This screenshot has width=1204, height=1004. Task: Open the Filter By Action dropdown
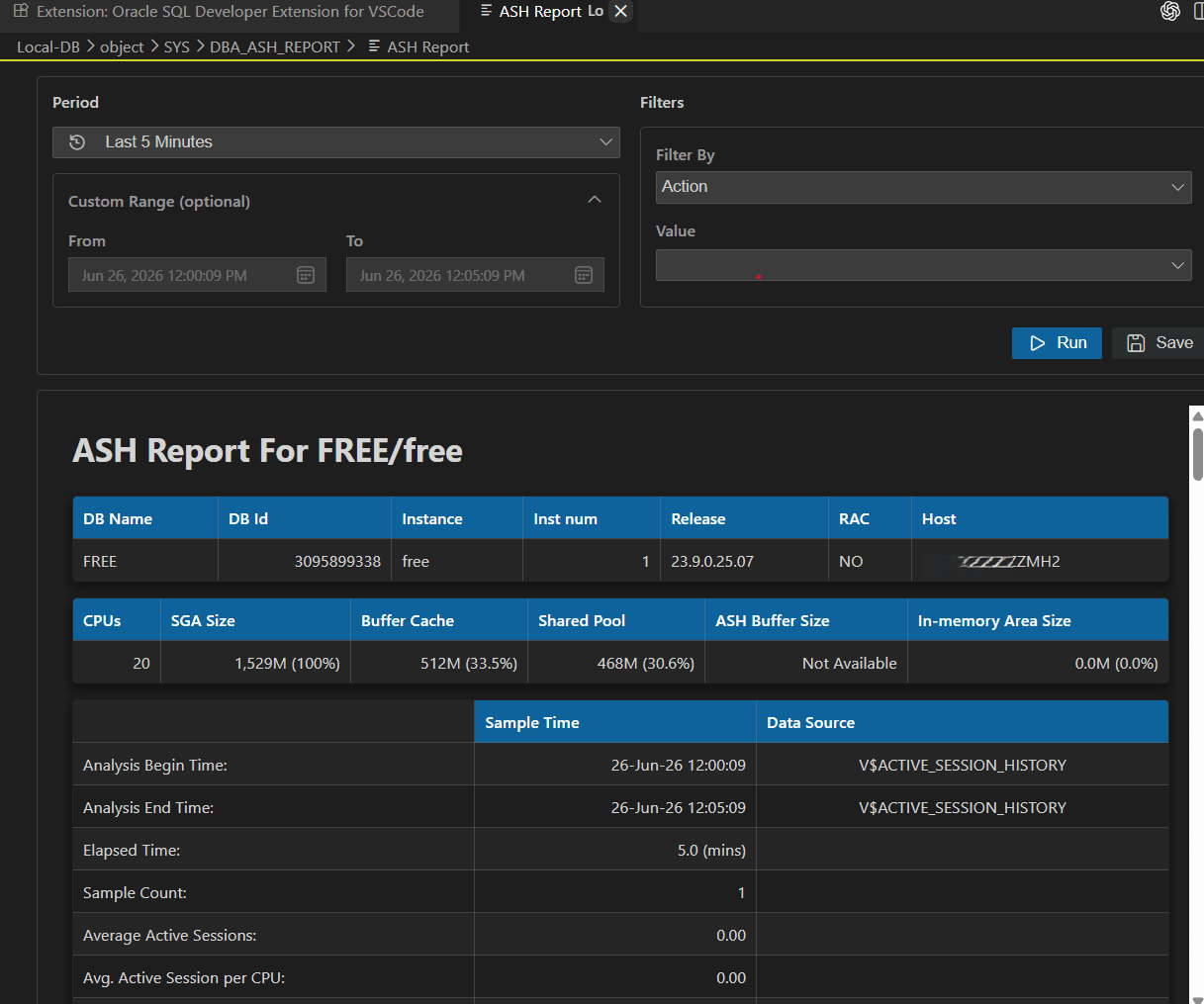(x=924, y=187)
